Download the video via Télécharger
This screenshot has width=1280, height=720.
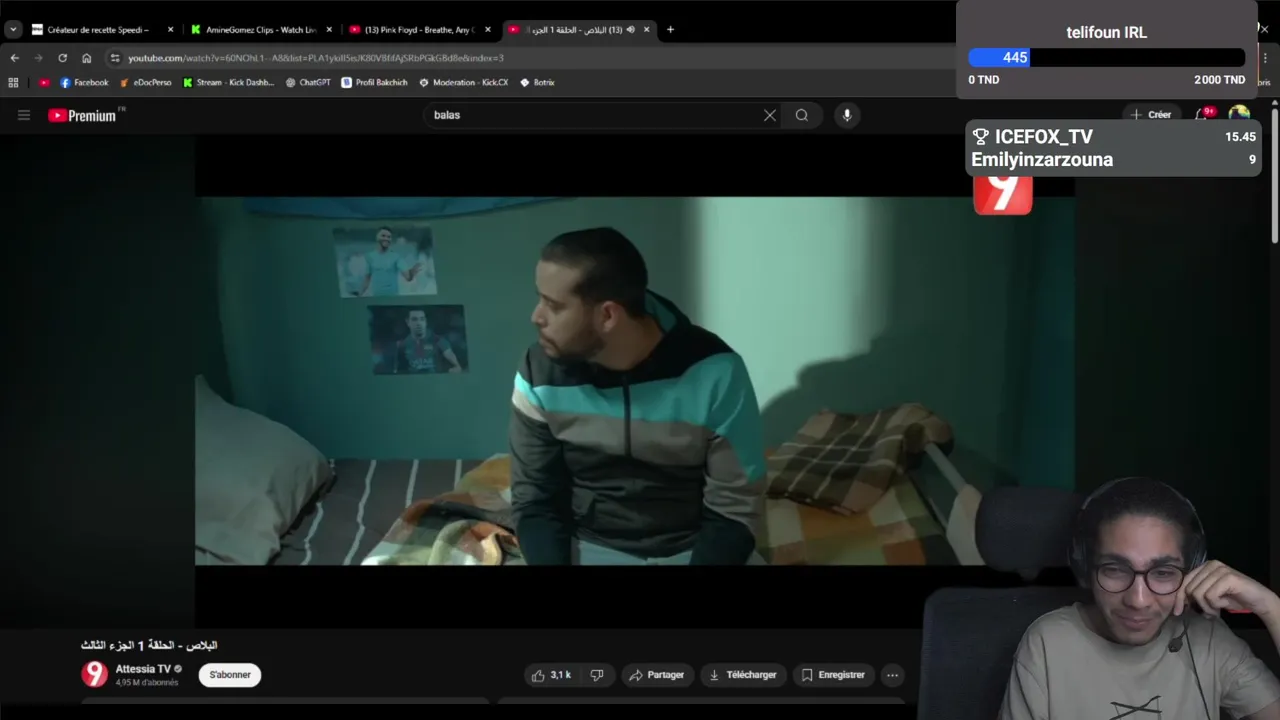743,675
